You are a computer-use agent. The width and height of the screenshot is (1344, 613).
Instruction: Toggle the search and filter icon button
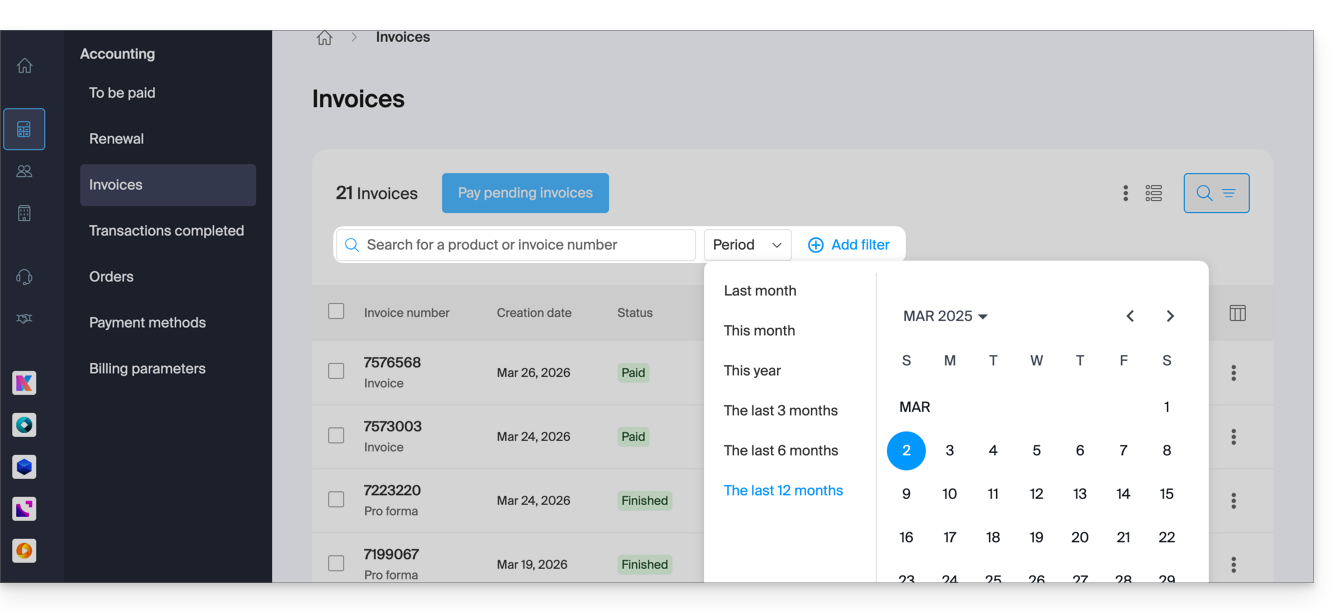coord(1216,193)
